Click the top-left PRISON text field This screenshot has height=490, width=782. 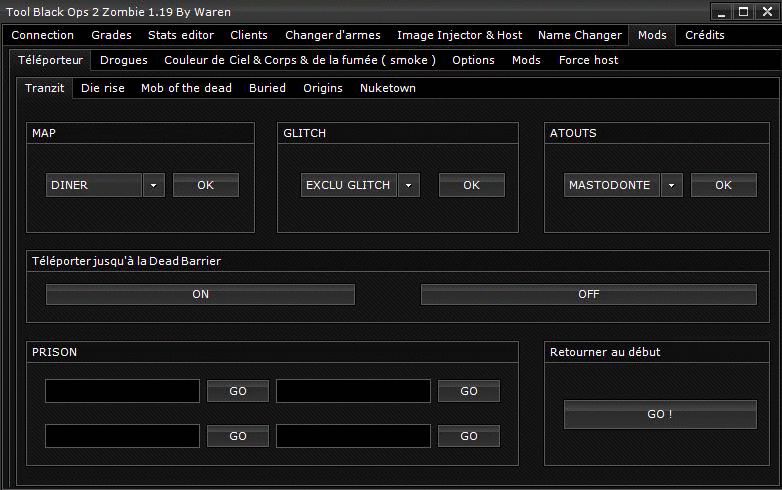point(122,391)
